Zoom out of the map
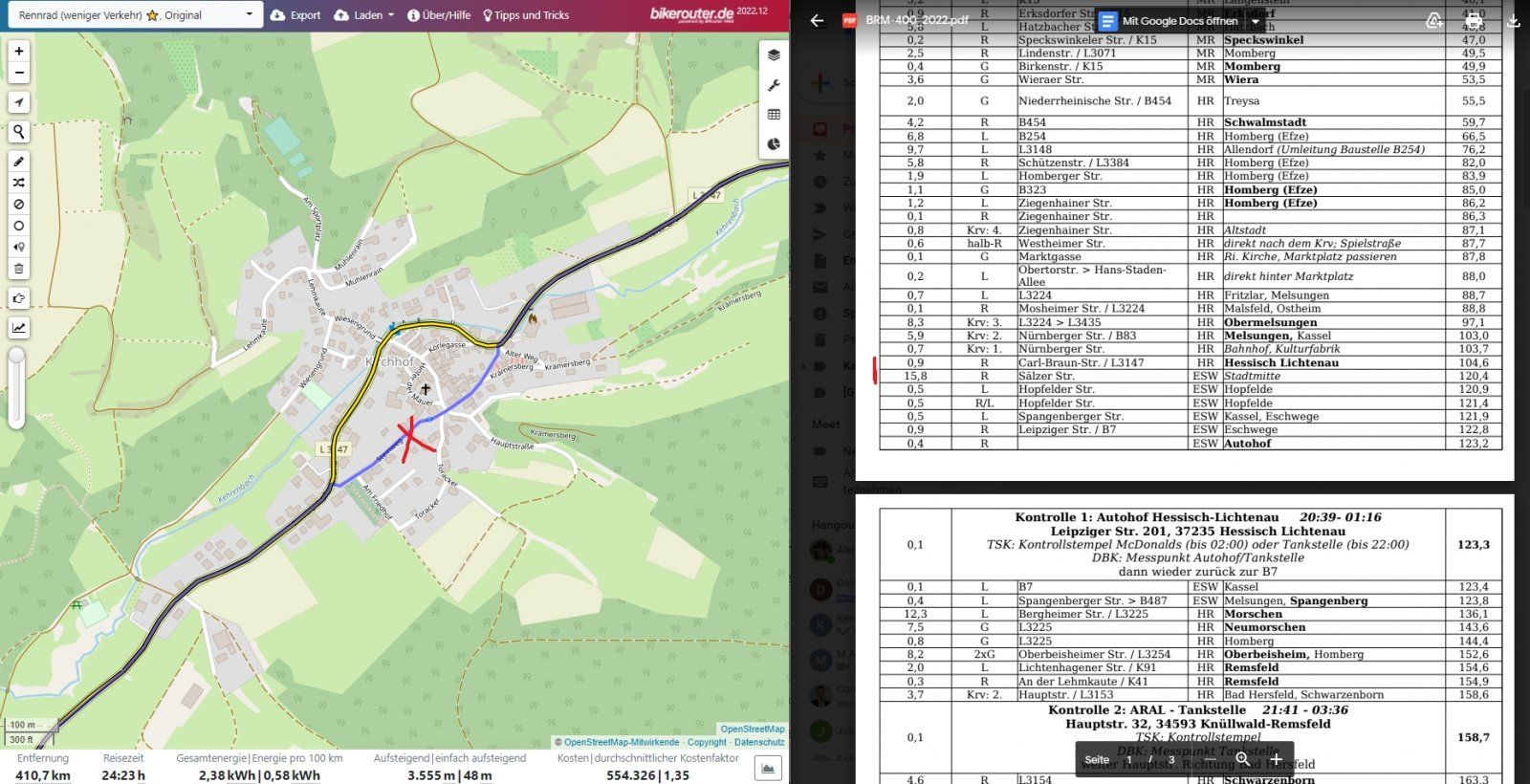This screenshot has width=1530, height=784. [18, 74]
